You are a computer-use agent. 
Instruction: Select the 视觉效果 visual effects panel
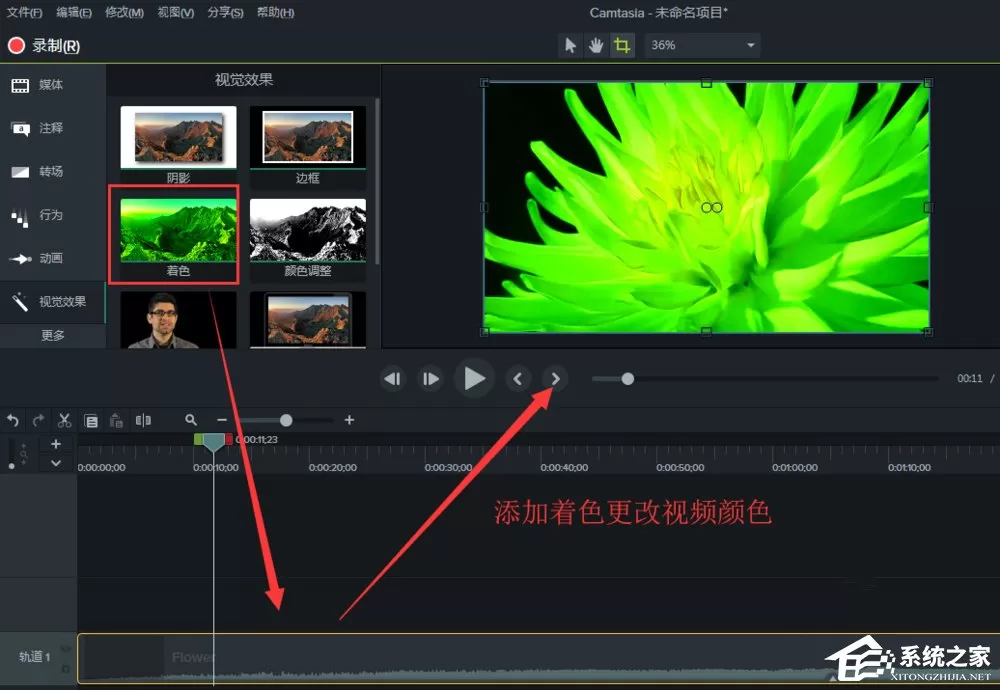[52, 302]
